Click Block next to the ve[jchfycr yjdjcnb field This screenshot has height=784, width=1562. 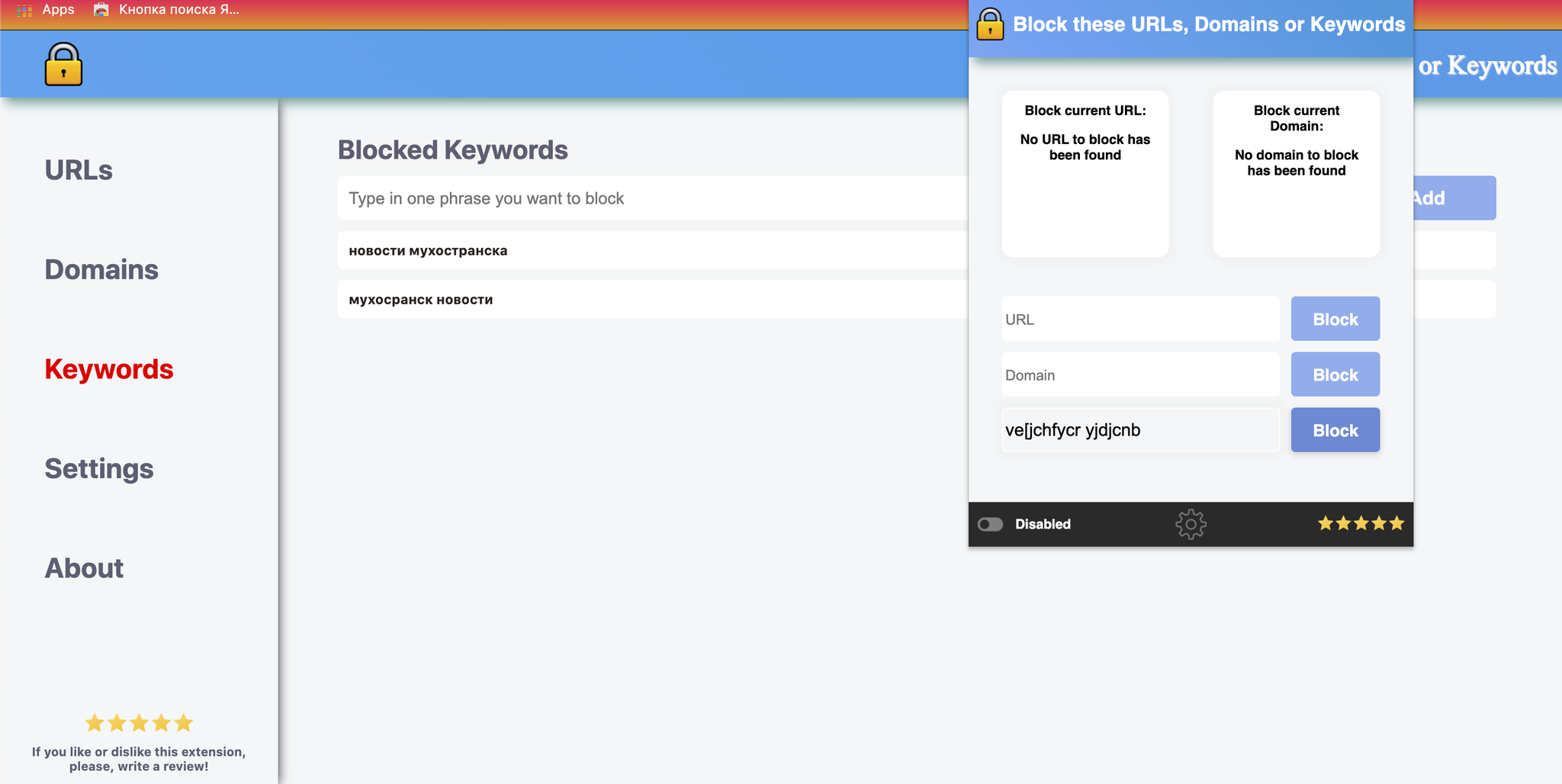1335,430
